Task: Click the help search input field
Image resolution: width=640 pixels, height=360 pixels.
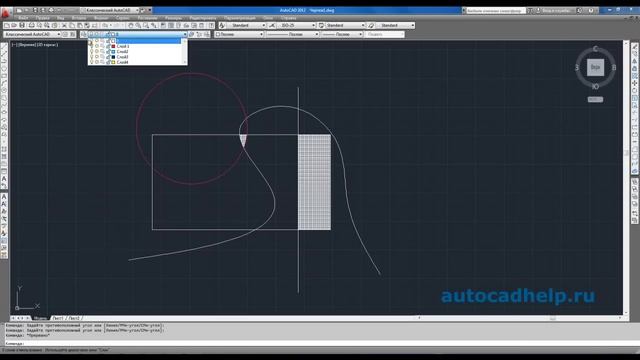Action: (x=495, y=11)
